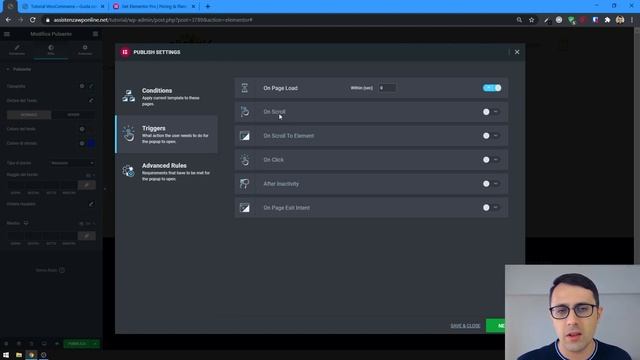This screenshot has height=360, width=640.
Task: Click the Elementor logo in Publish Settings
Action: tap(125, 52)
